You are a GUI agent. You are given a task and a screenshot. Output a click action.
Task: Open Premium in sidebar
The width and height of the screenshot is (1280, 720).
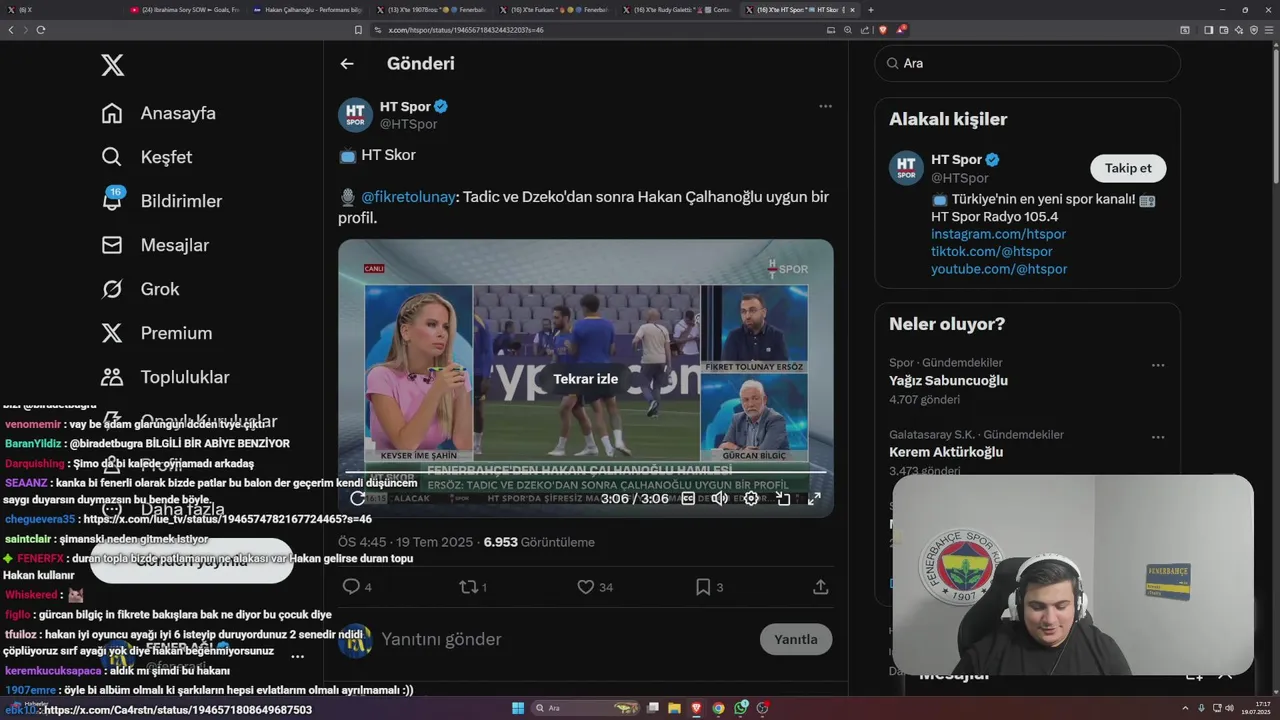[x=157, y=333]
